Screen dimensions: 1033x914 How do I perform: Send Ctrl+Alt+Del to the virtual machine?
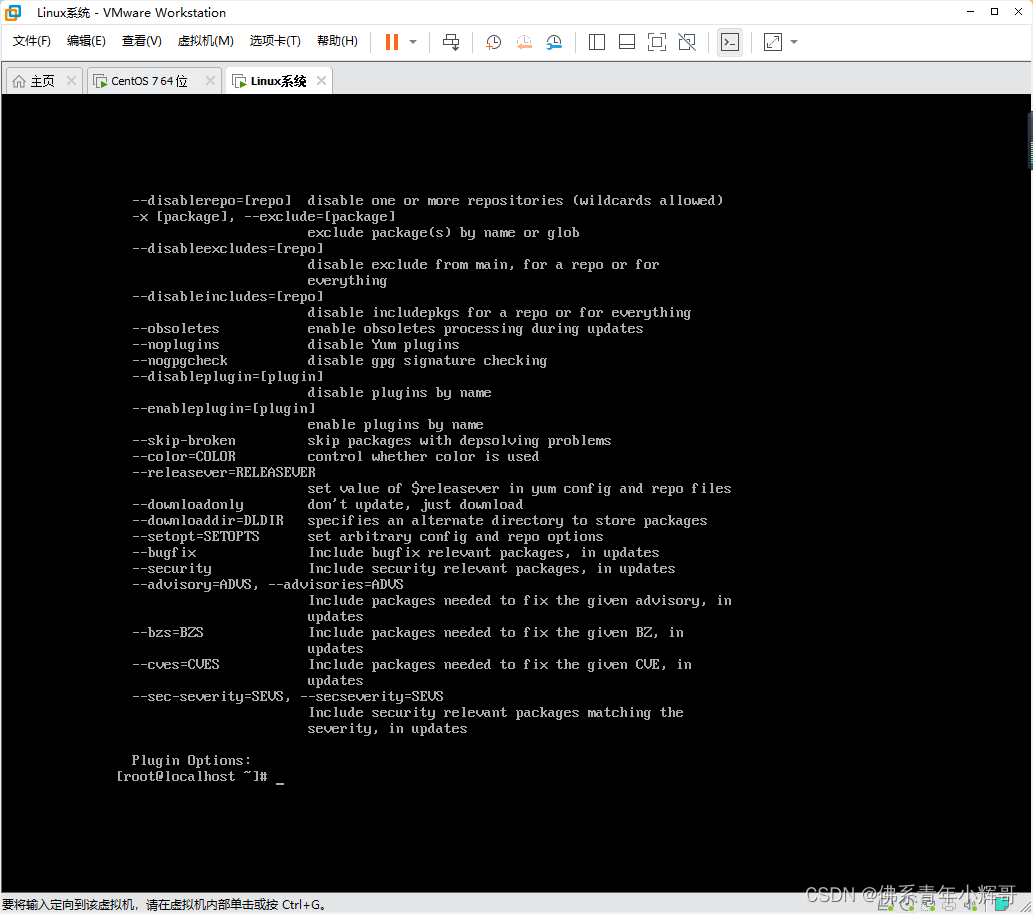point(451,42)
